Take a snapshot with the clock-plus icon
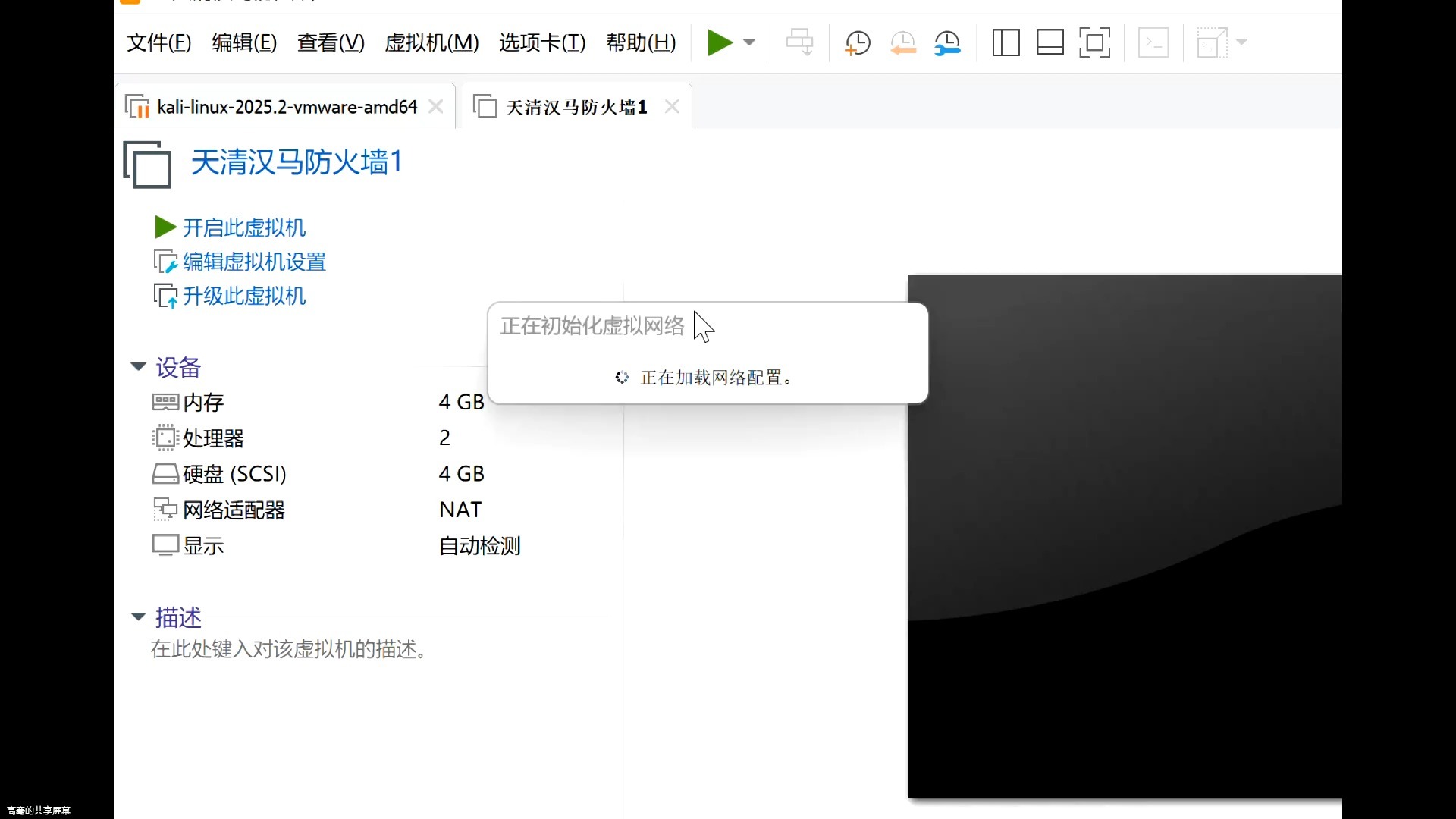 click(x=858, y=42)
